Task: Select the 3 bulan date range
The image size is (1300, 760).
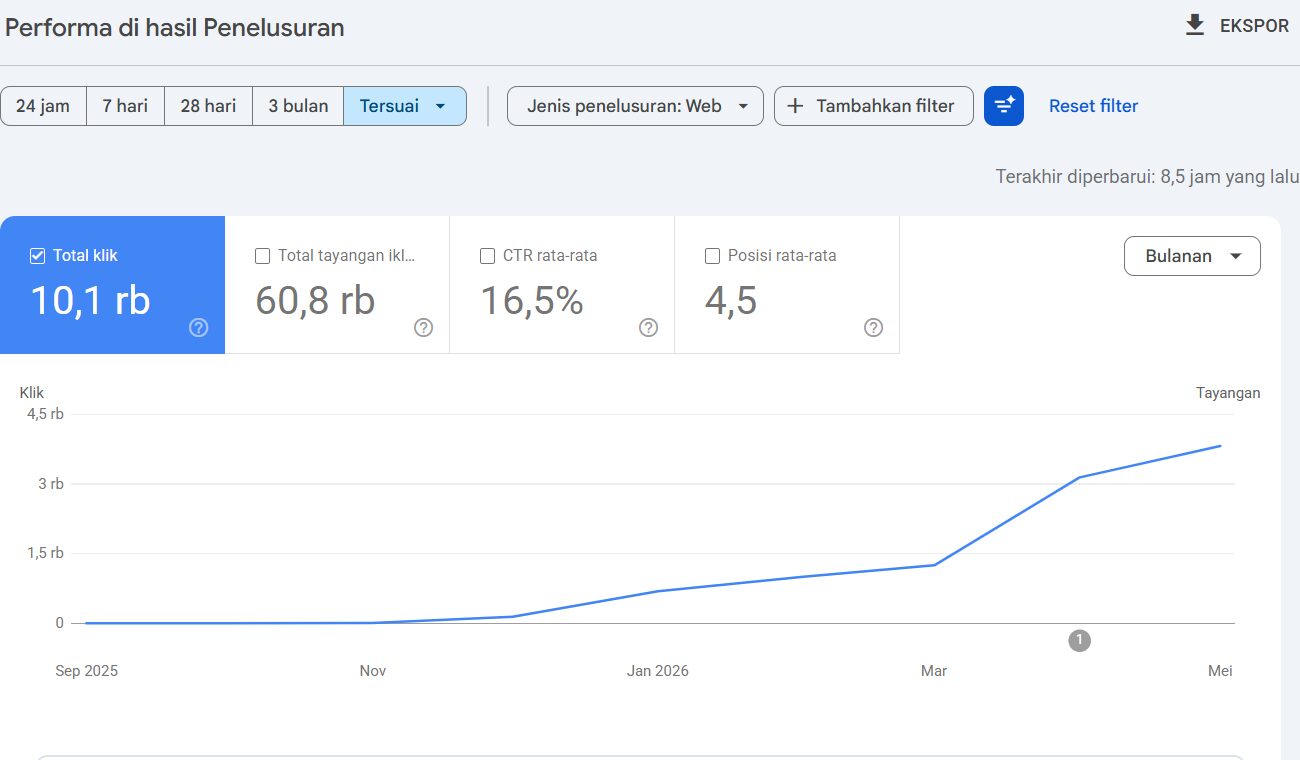Action: pyautogui.click(x=298, y=106)
